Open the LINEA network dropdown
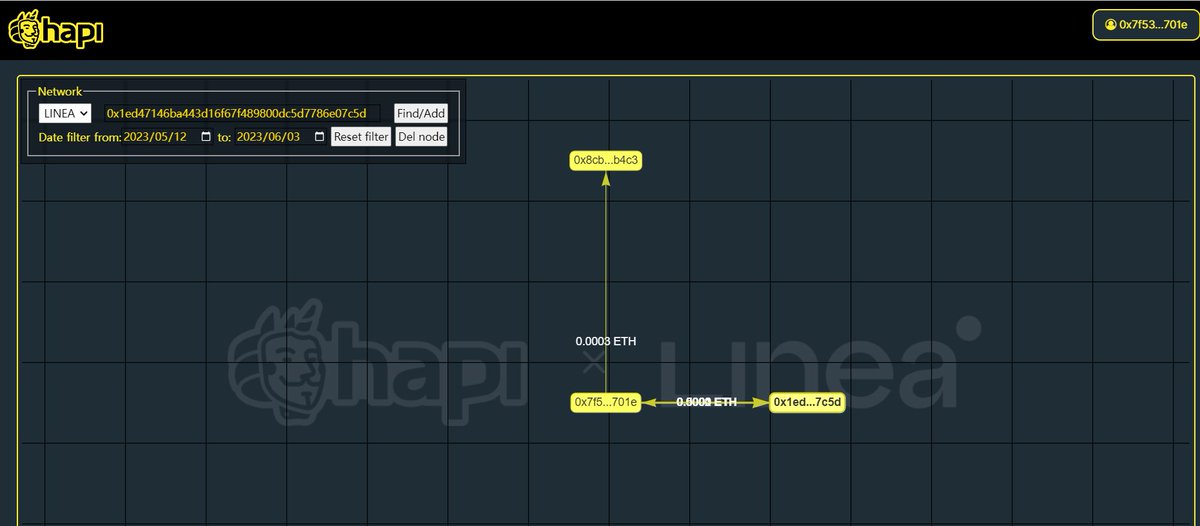 pyautogui.click(x=65, y=114)
